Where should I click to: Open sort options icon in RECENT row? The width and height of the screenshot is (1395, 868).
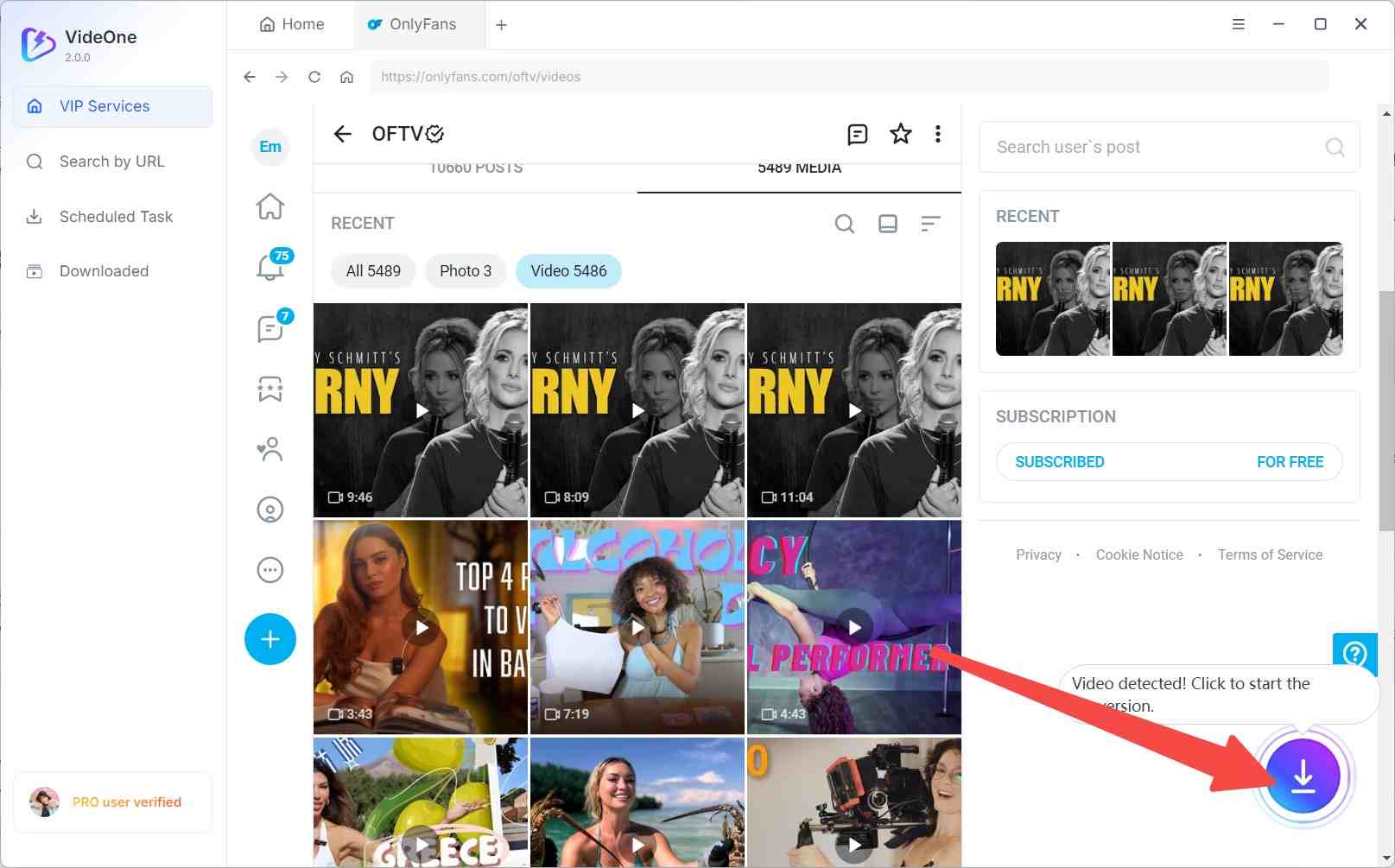tap(930, 224)
